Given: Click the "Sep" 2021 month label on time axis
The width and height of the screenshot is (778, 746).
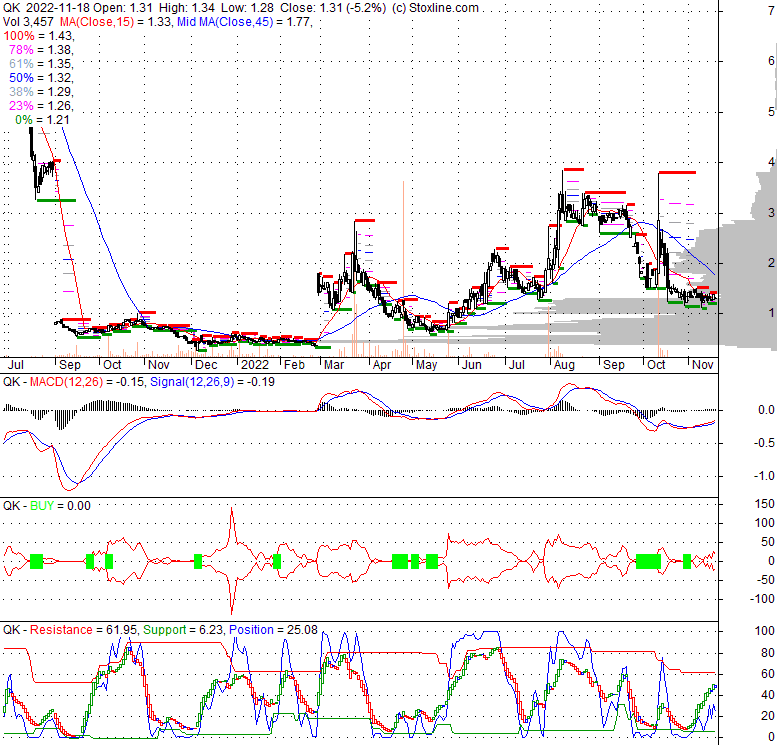Looking at the screenshot, I should pos(70,365).
